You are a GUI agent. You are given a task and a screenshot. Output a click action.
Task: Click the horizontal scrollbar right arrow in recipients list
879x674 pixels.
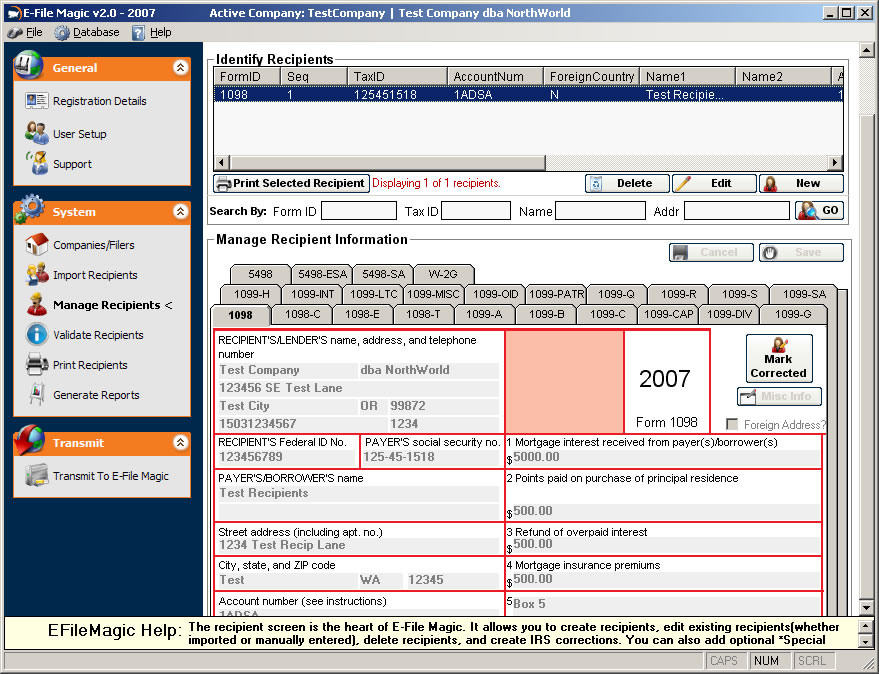click(x=836, y=163)
